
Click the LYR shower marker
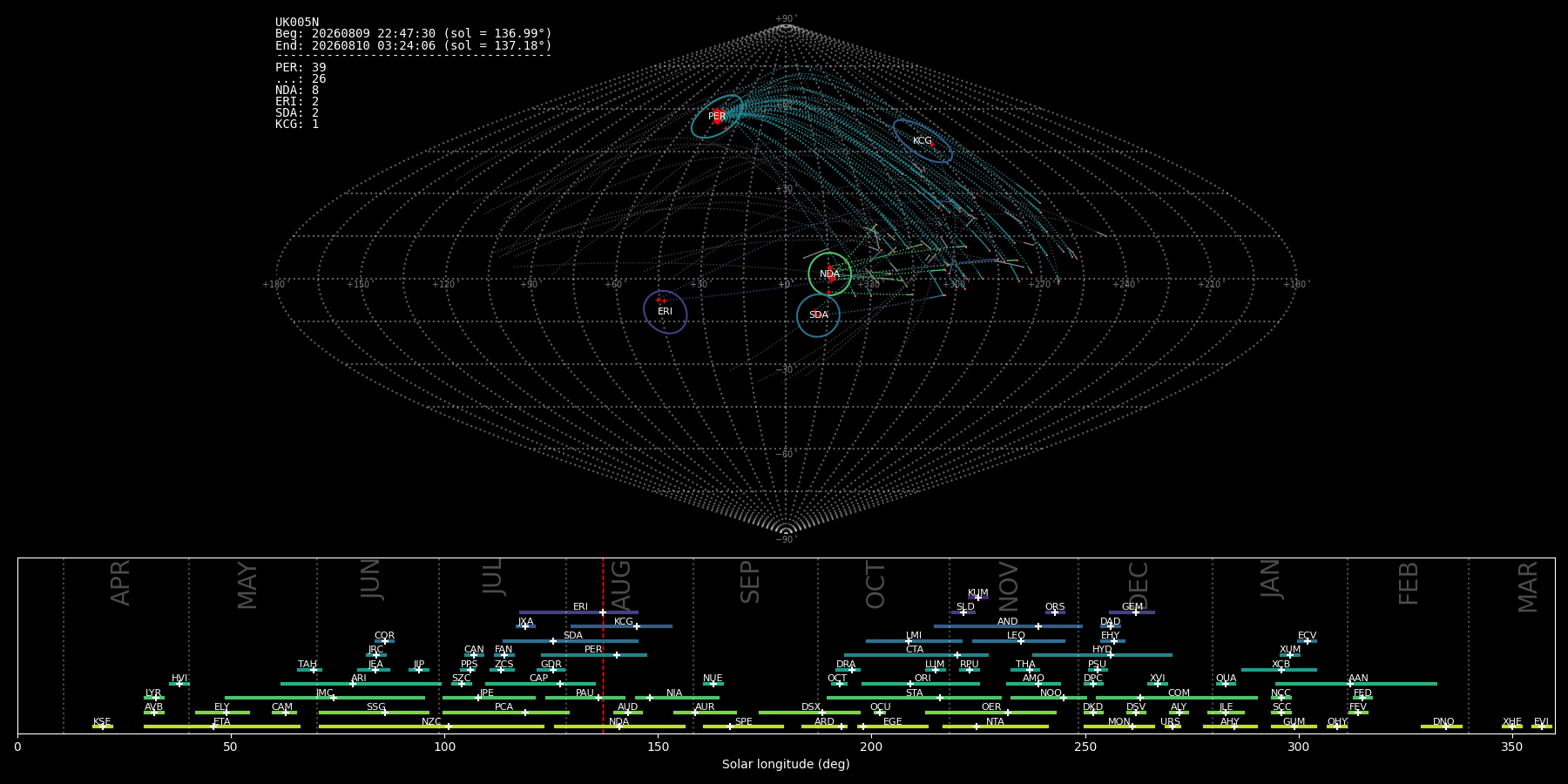point(154,698)
